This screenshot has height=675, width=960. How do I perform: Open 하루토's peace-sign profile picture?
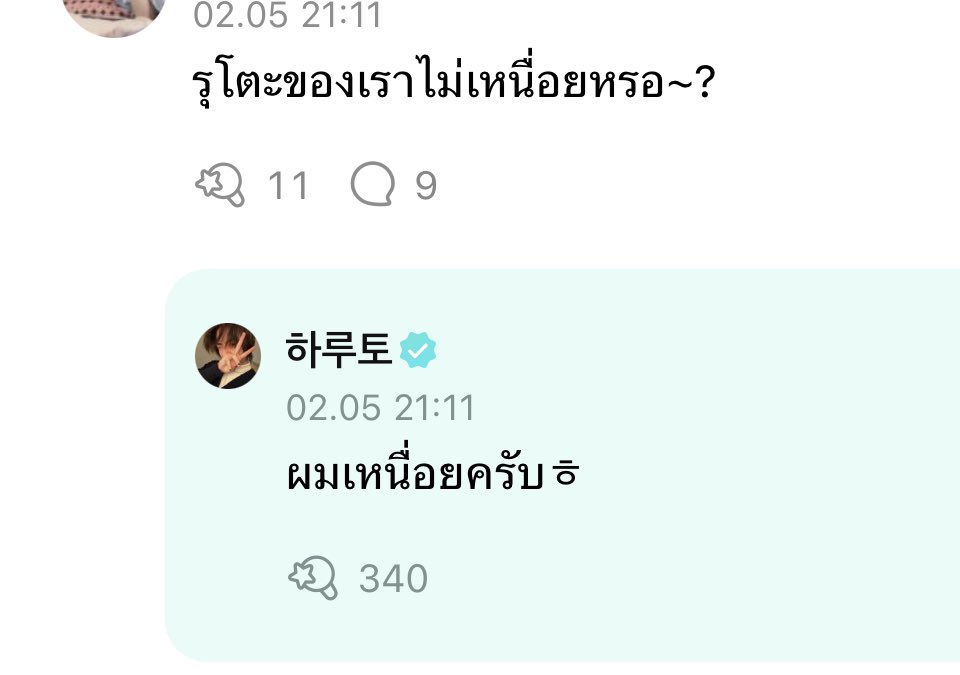(228, 356)
